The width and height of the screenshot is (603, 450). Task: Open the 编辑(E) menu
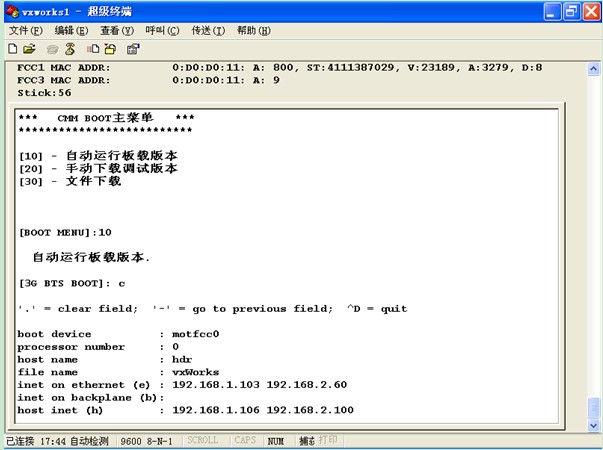[71, 30]
